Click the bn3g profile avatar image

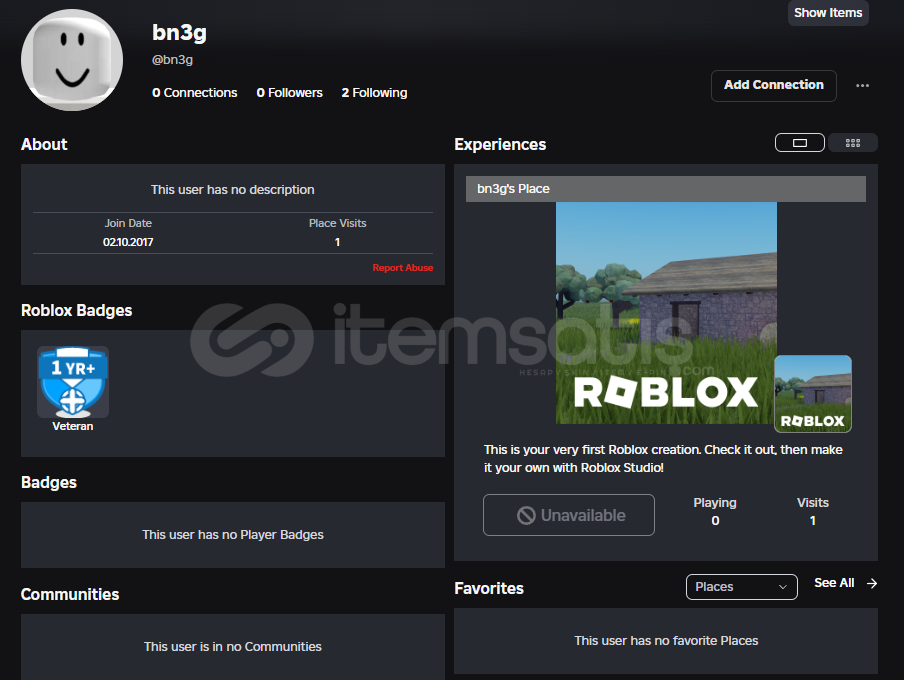pyautogui.click(x=72, y=60)
